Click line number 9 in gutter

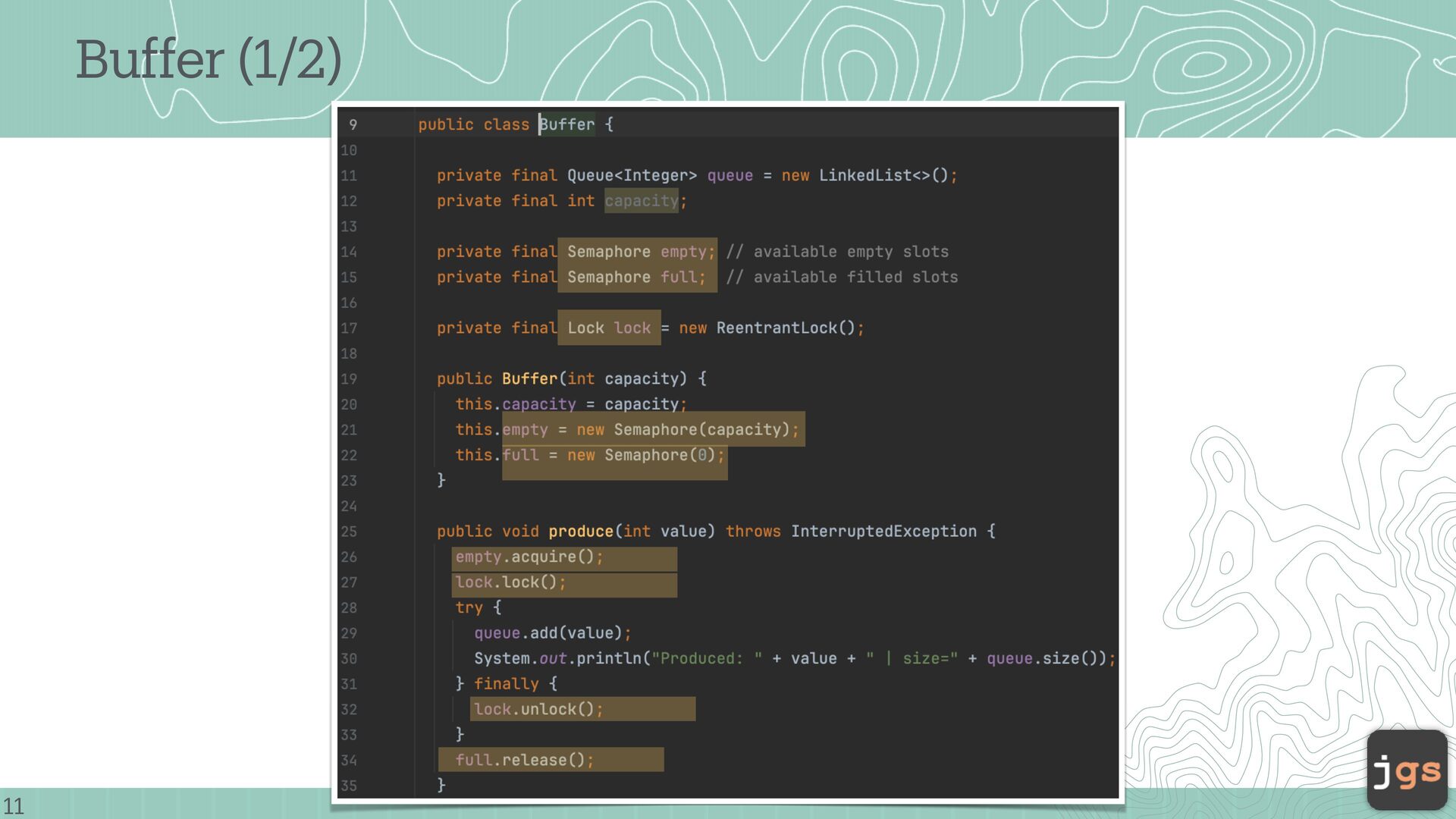click(353, 124)
